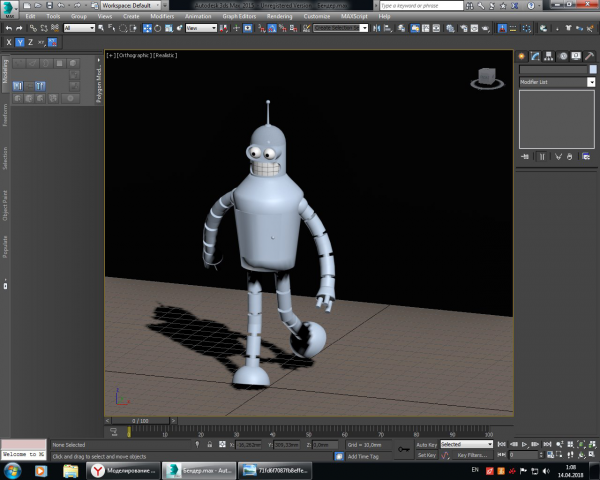This screenshot has height=480, width=600.
Task: Activate Select and Move tool
Action: click(x=147, y=28)
